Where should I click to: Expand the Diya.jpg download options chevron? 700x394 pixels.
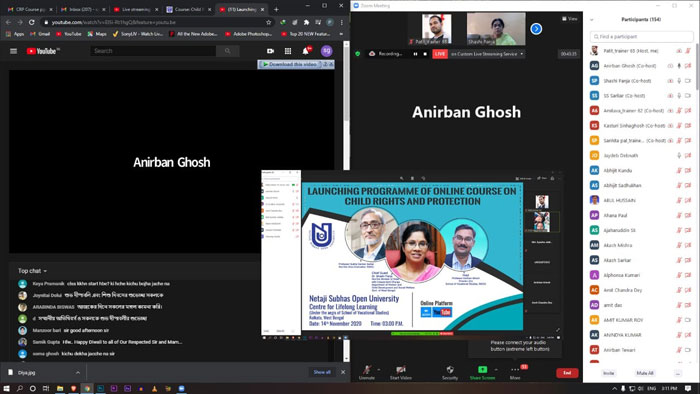(x=78, y=373)
